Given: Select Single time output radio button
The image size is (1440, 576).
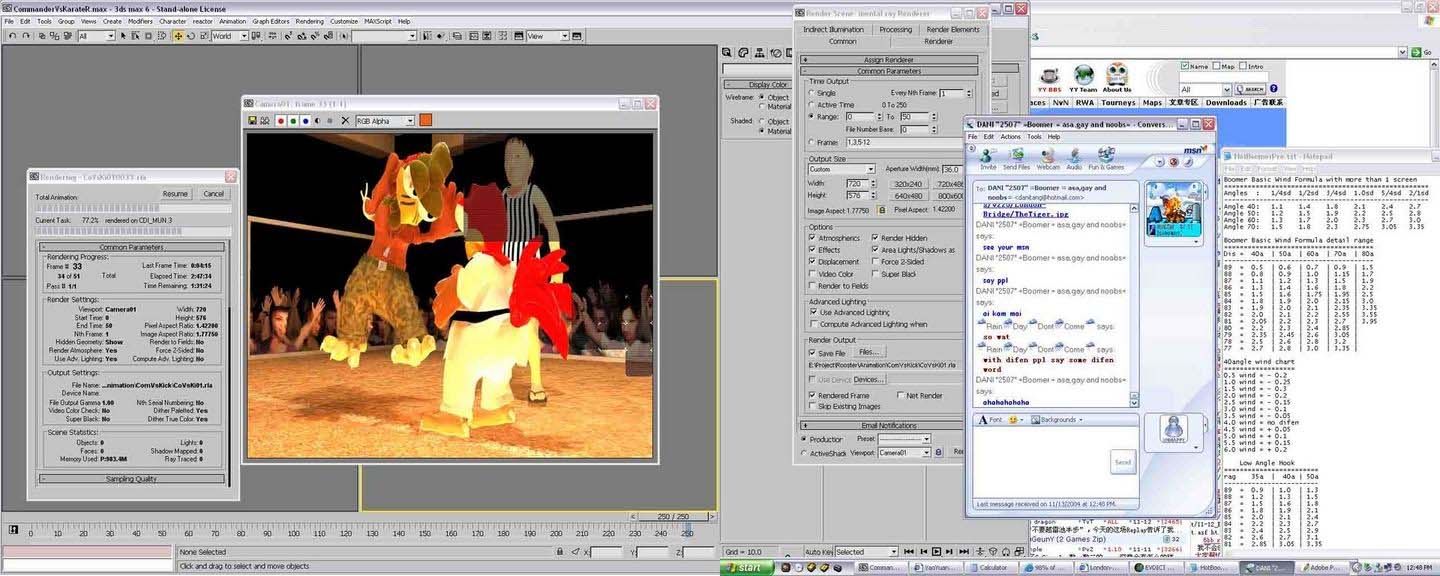Looking at the screenshot, I should click(x=812, y=93).
